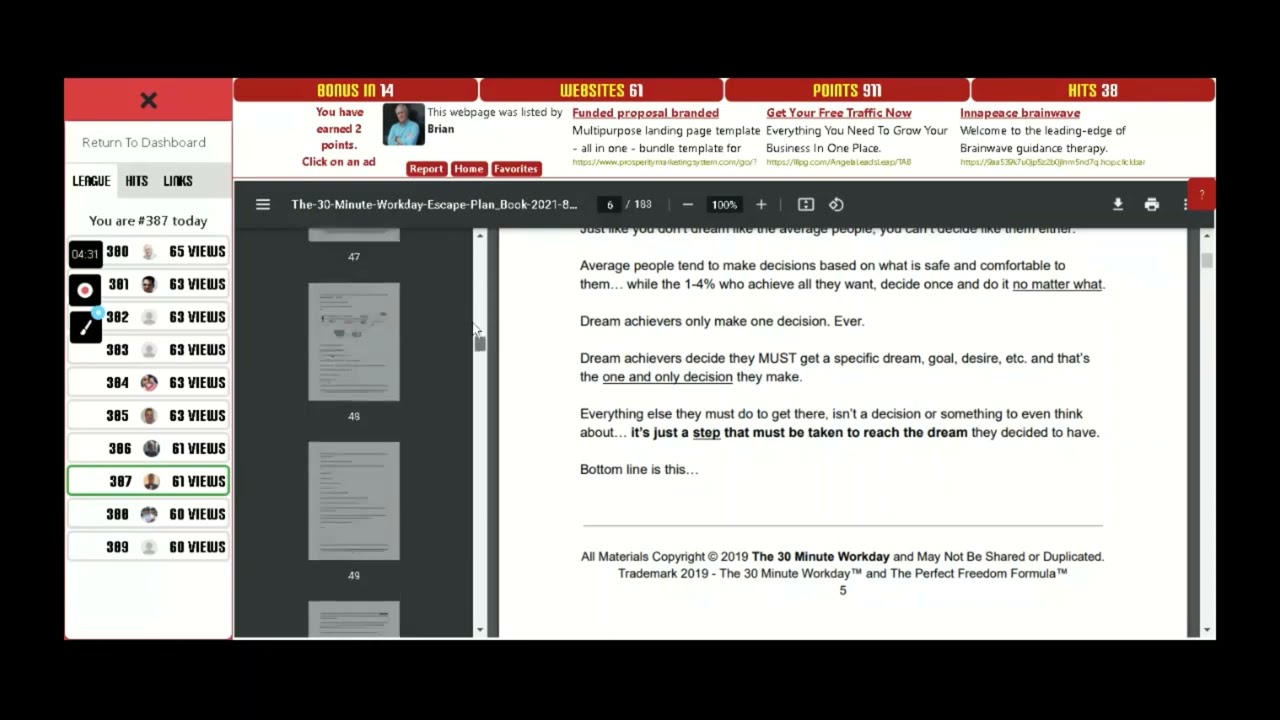Switch to the Links tab
This screenshot has height=720, width=1280.
tap(178, 181)
